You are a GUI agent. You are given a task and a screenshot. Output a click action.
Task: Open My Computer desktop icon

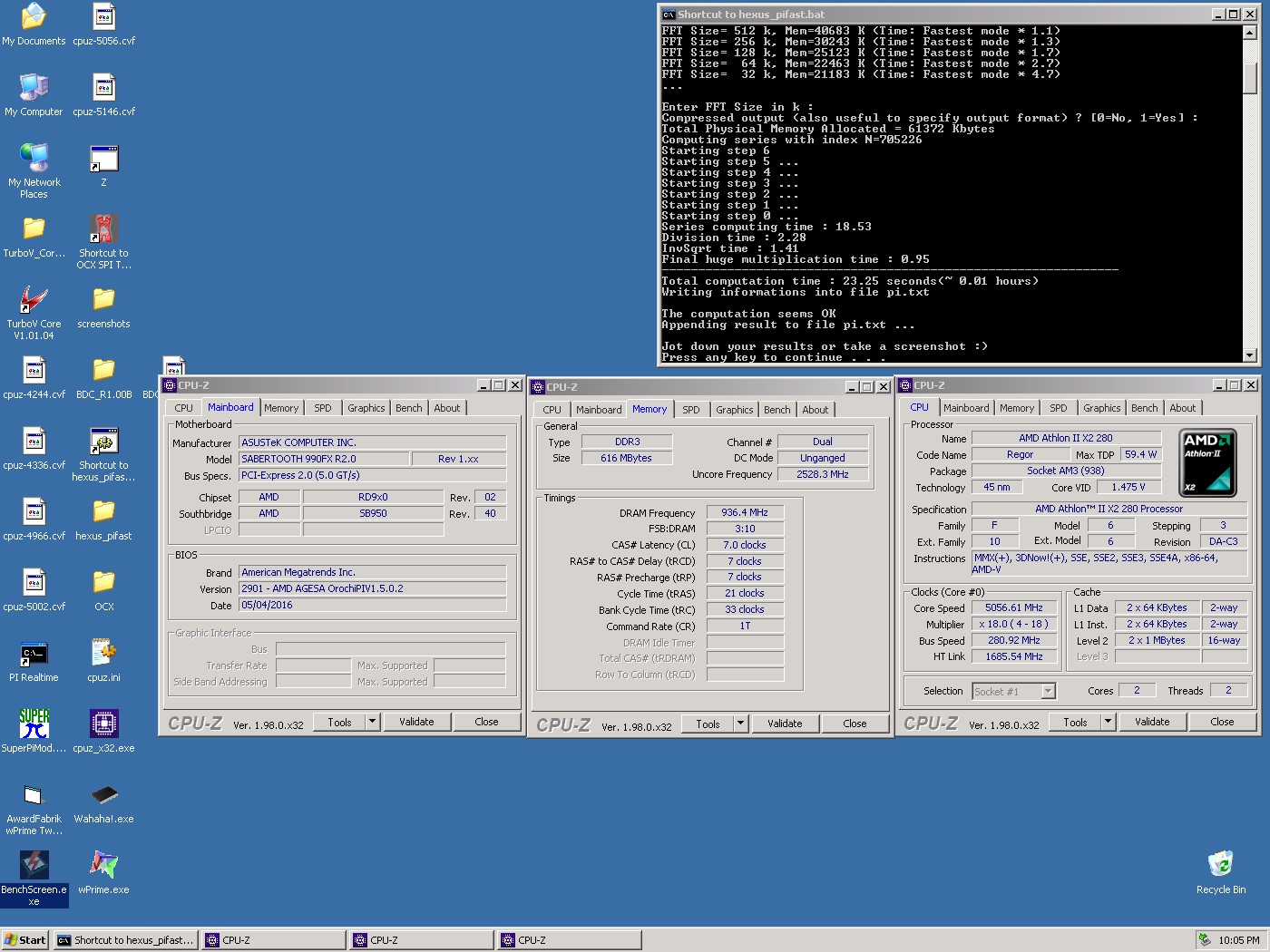34,95
